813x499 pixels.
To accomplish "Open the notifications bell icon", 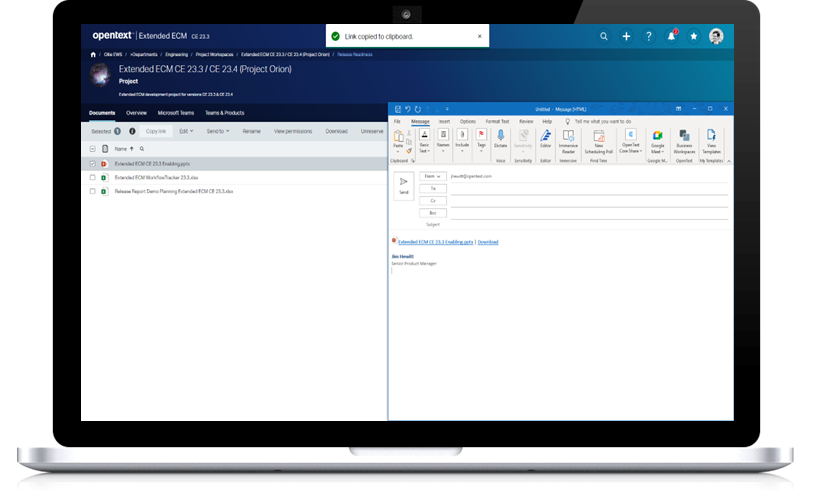I will click(671, 36).
